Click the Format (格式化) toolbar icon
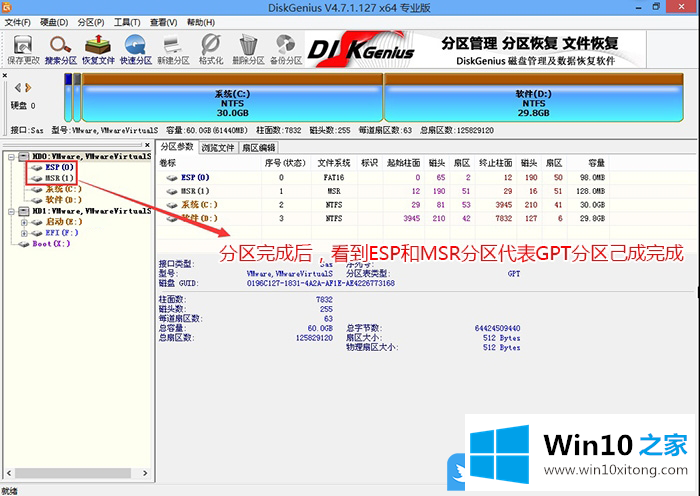This screenshot has height=496, width=700. [211, 49]
